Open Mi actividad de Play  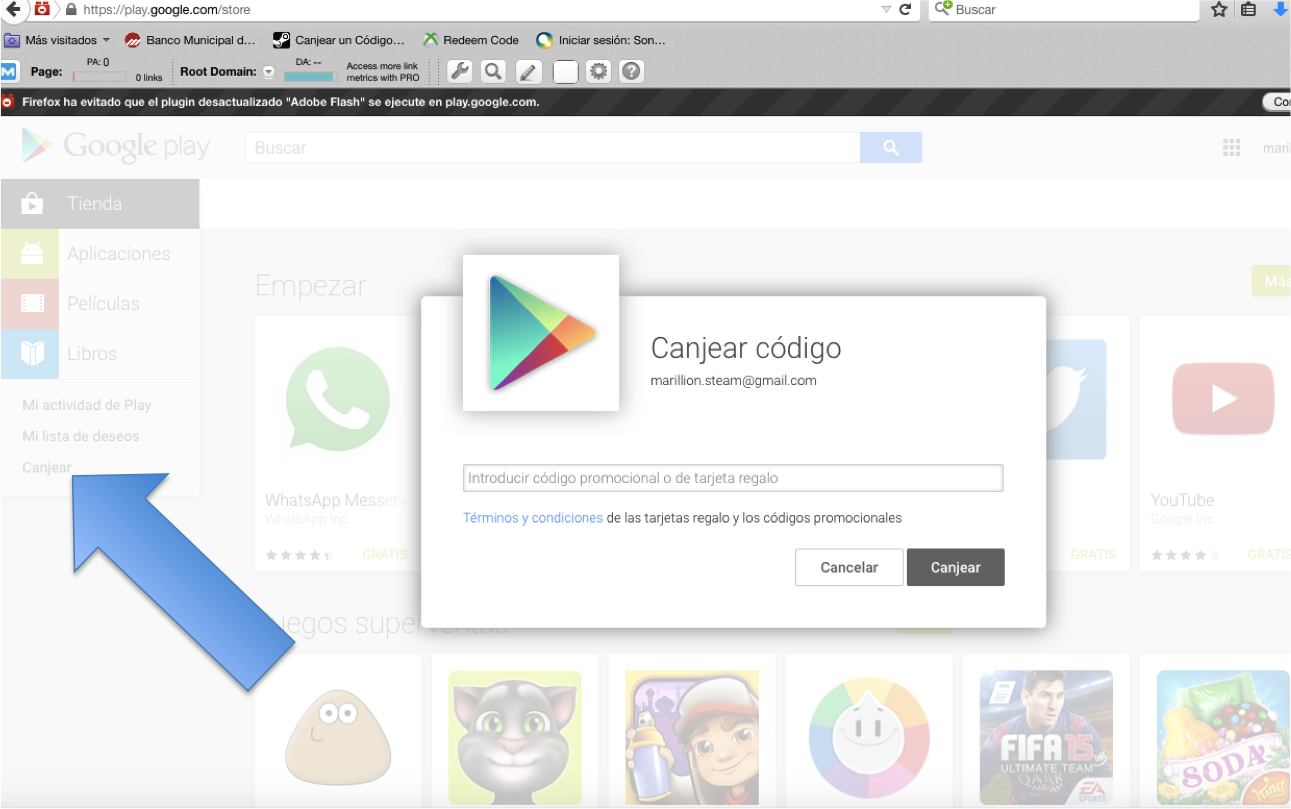pos(87,405)
